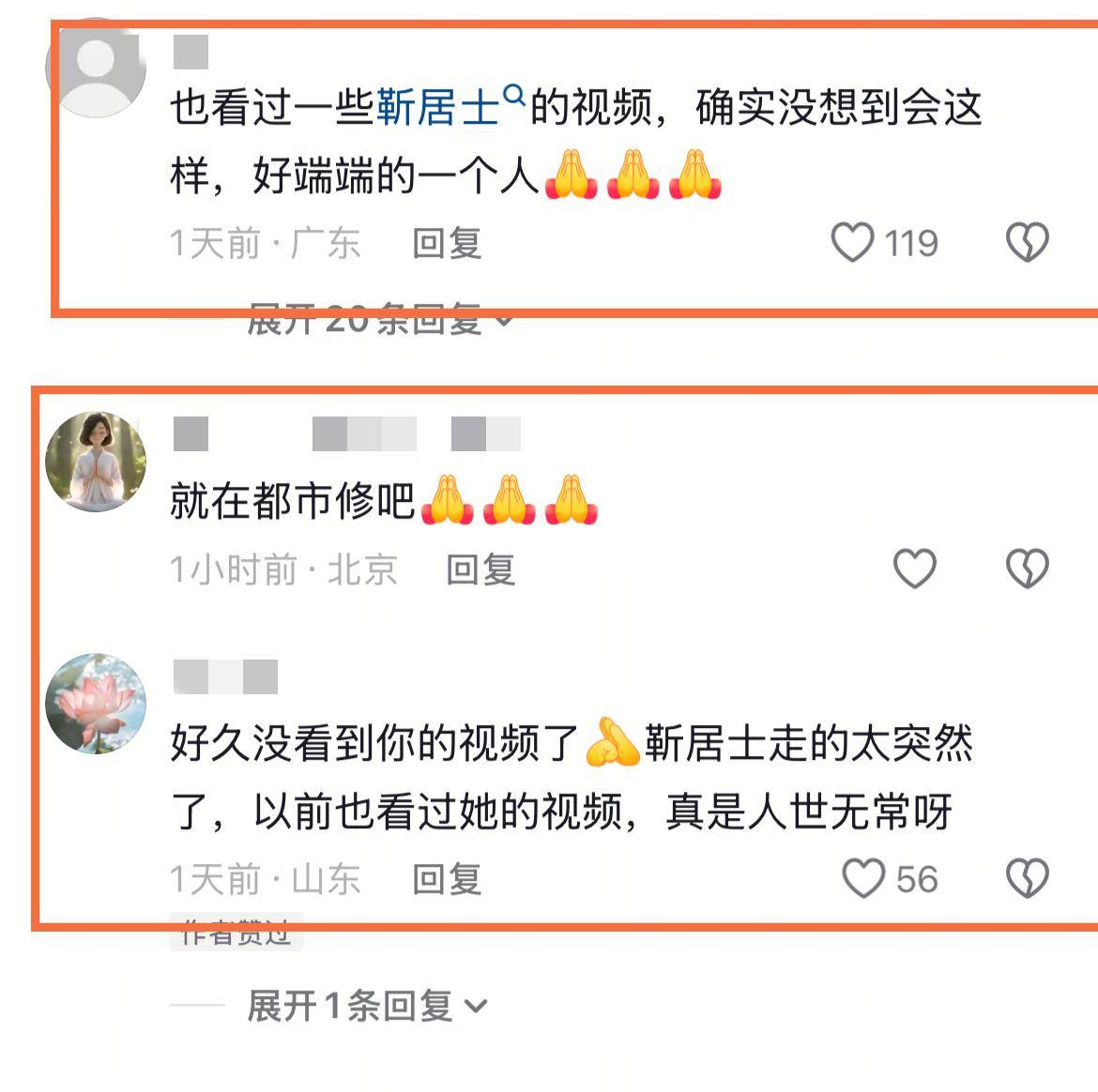Open the gray default avatar profile
Screen dimensions: 1098x1092
[96, 68]
